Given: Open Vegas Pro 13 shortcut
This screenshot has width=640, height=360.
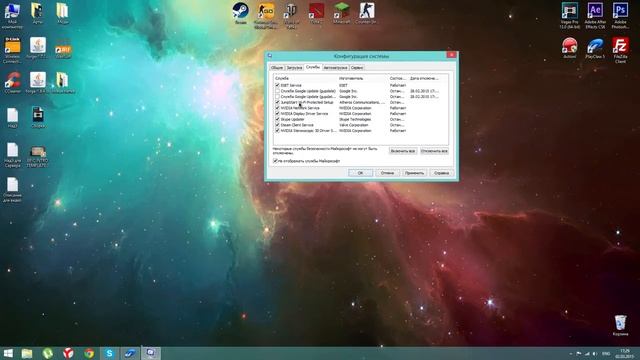Looking at the screenshot, I should coord(569,15).
